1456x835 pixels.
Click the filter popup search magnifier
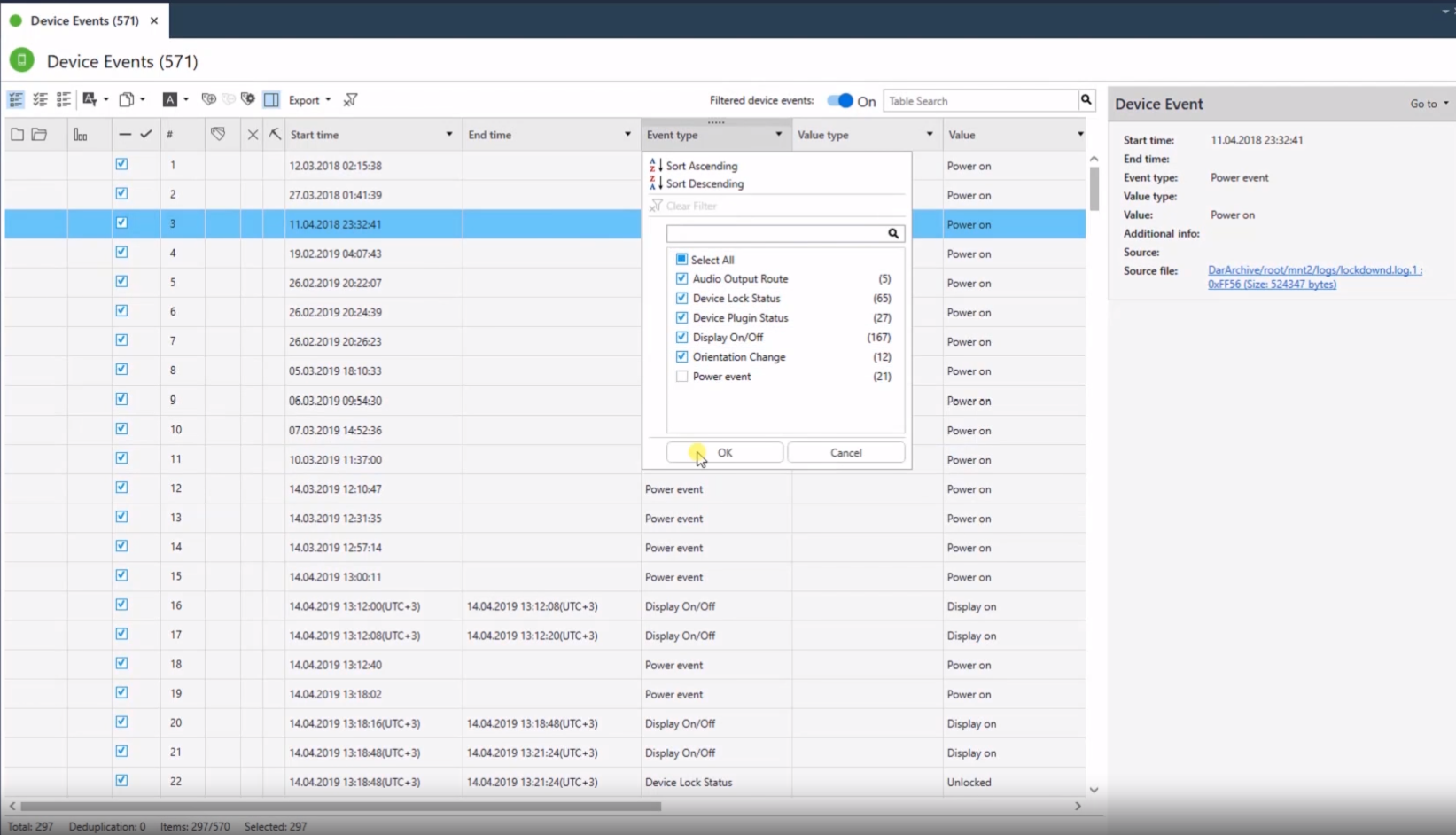[x=893, y=234]
